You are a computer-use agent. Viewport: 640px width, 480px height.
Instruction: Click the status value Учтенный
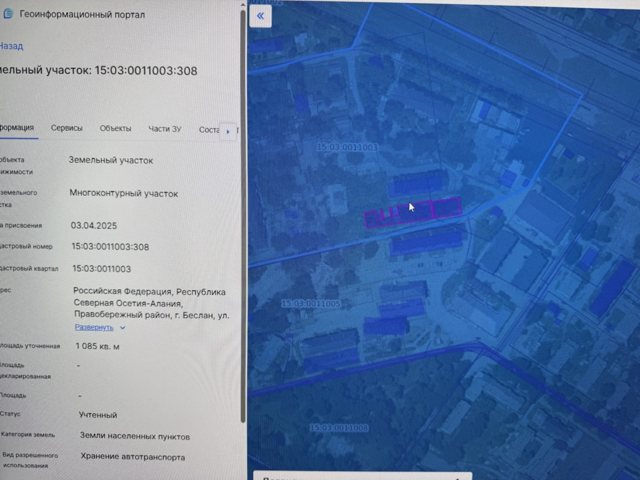[98, 415]
